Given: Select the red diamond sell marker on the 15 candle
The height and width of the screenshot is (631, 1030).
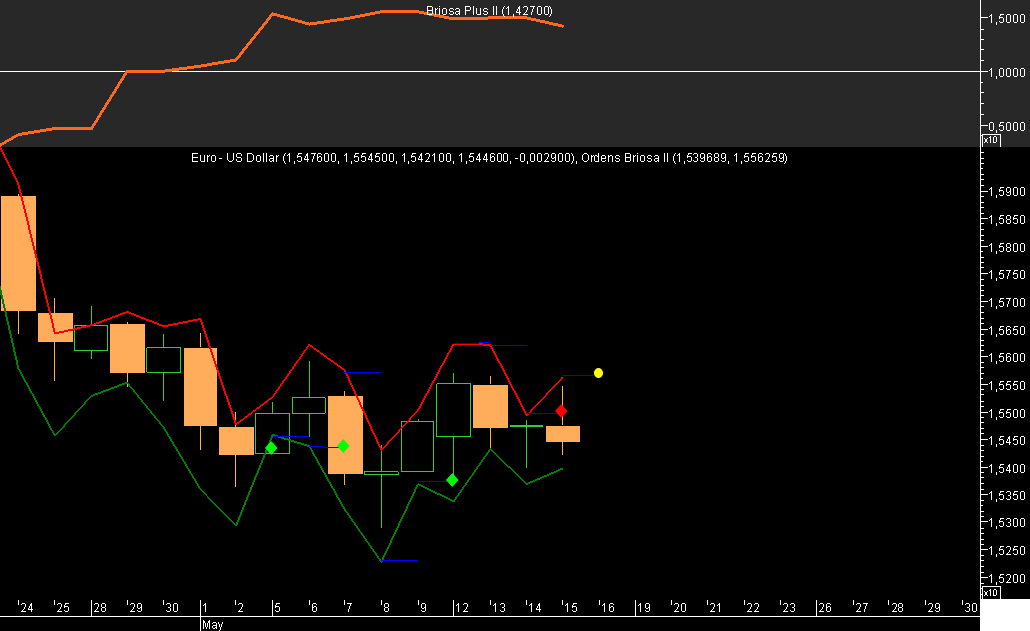Looking at the screenshot, I should pyautogui.click(x=562, y=411).
